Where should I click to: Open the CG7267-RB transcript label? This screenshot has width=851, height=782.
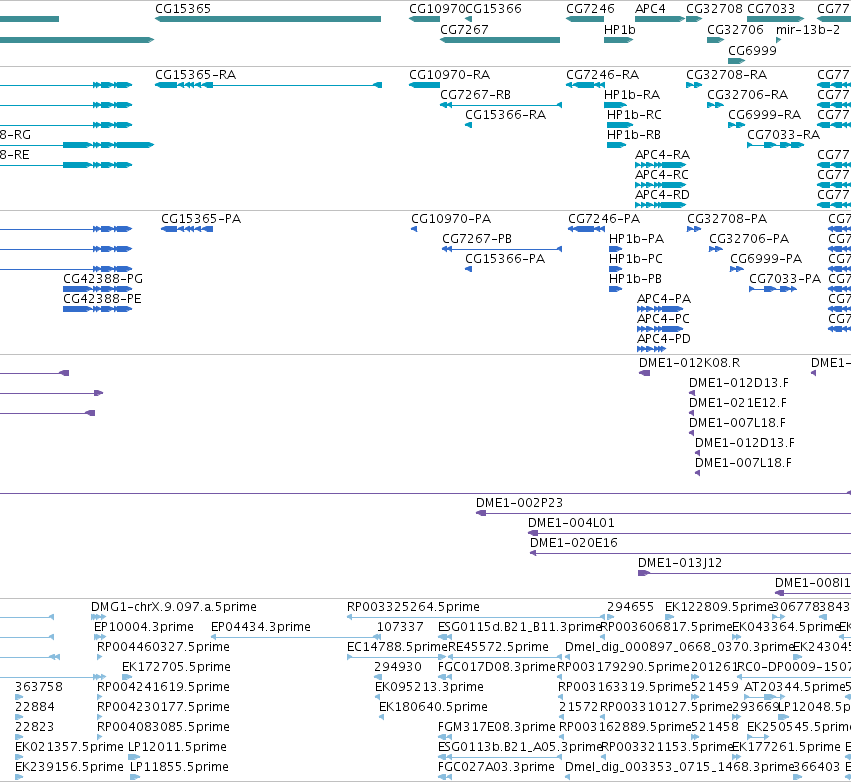click(475, 95)
